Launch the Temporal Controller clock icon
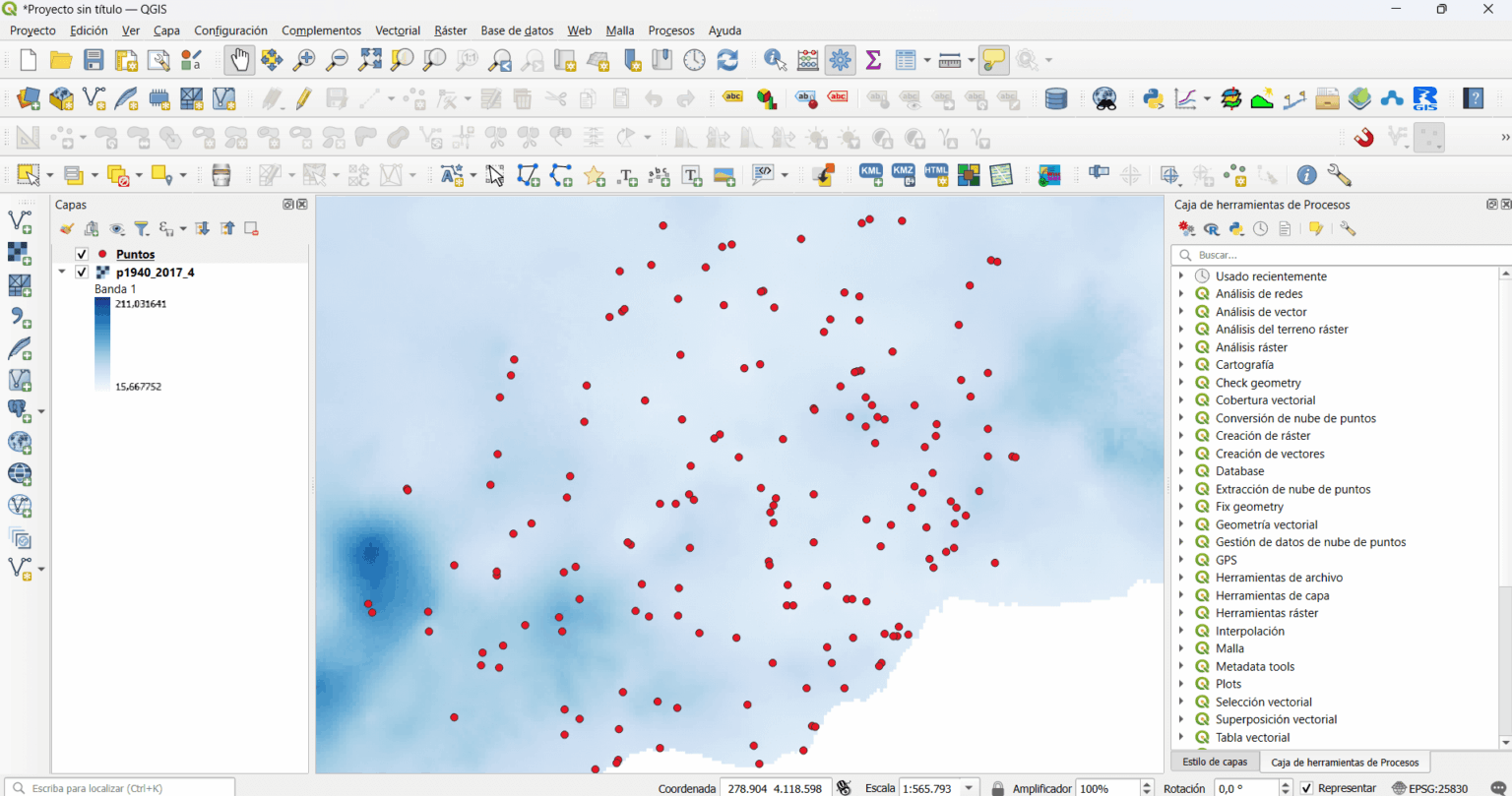This screenshot has width=1512, height=796. pyautogui.click(x=695, y=59)
